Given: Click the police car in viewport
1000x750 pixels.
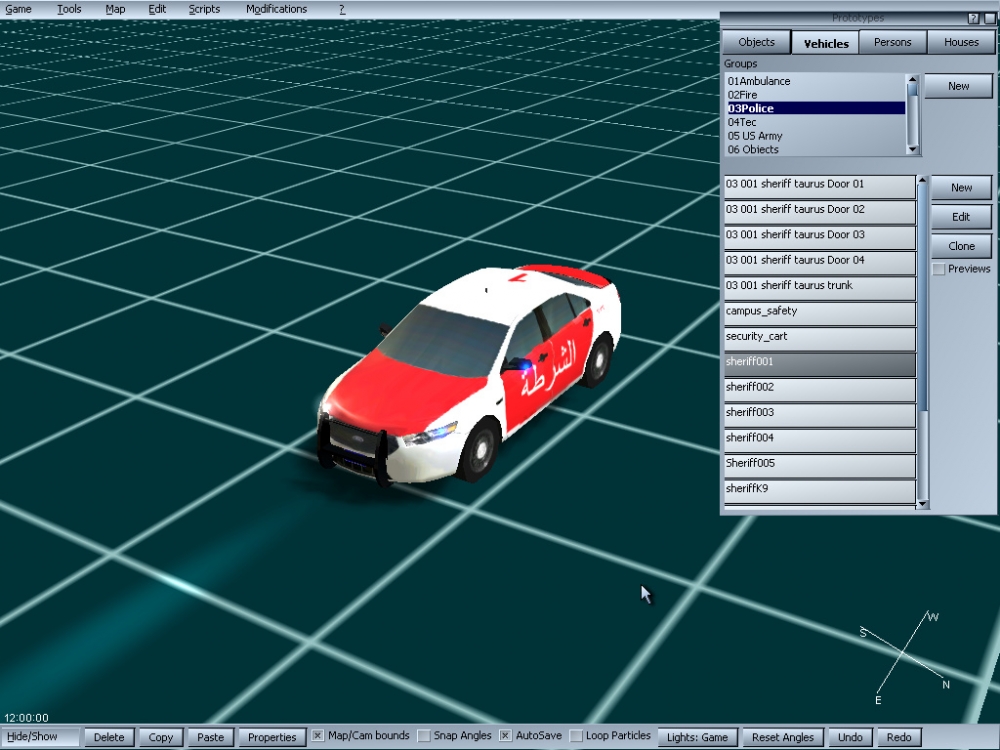Looking at the screenshot, I should pos(469,376).
